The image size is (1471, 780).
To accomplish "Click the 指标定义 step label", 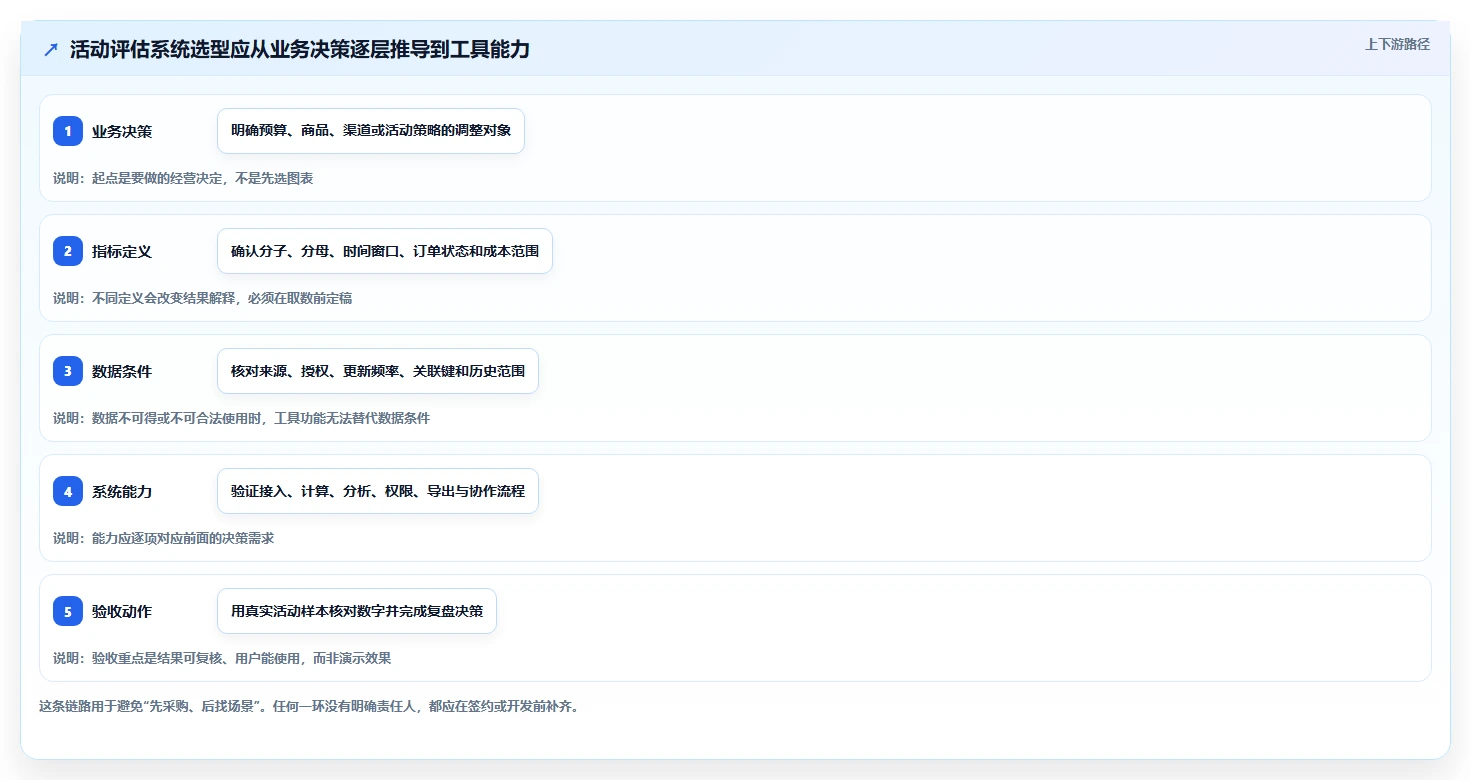I will click(x=122, y=251).
